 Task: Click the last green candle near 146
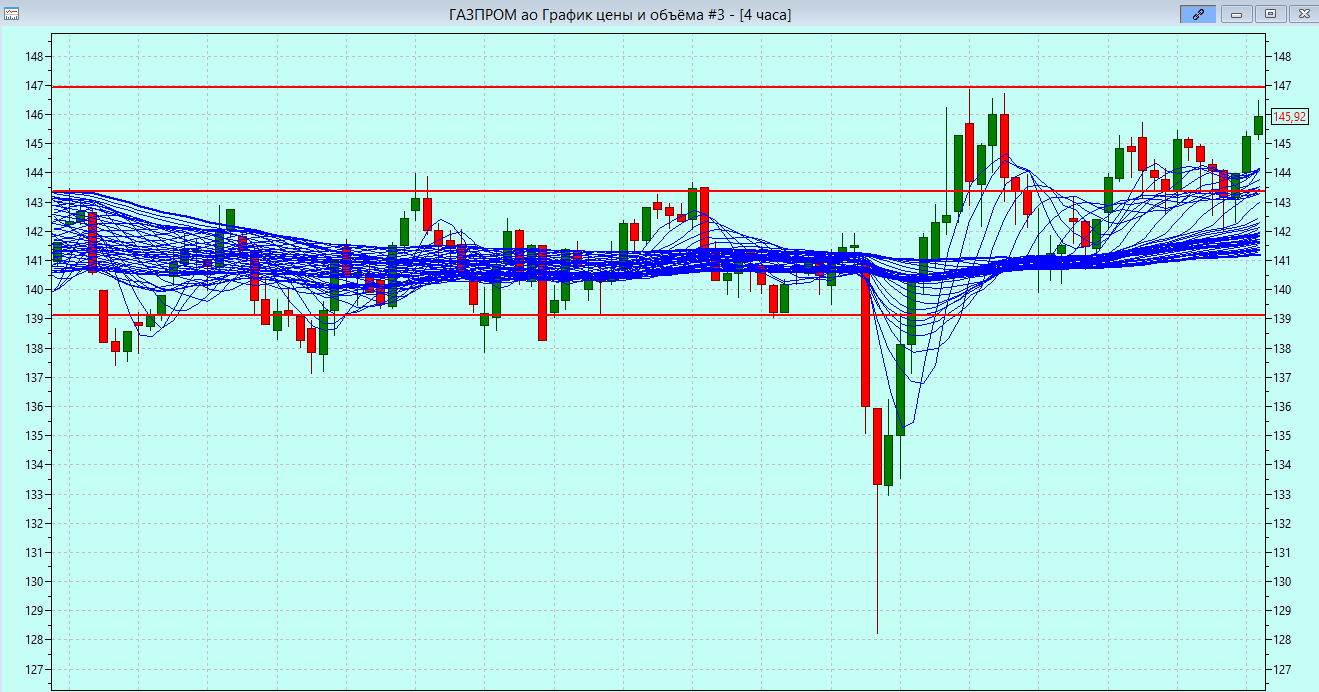coord(1259,125)
